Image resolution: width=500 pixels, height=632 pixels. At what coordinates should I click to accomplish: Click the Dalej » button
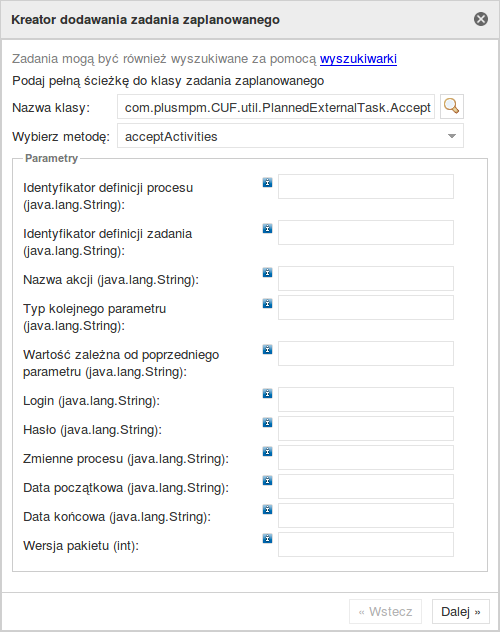[461, 612]
